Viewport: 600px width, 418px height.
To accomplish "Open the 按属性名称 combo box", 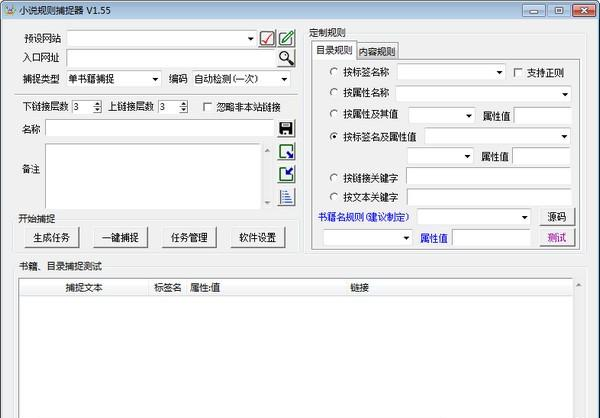I will tap(565, 94).
